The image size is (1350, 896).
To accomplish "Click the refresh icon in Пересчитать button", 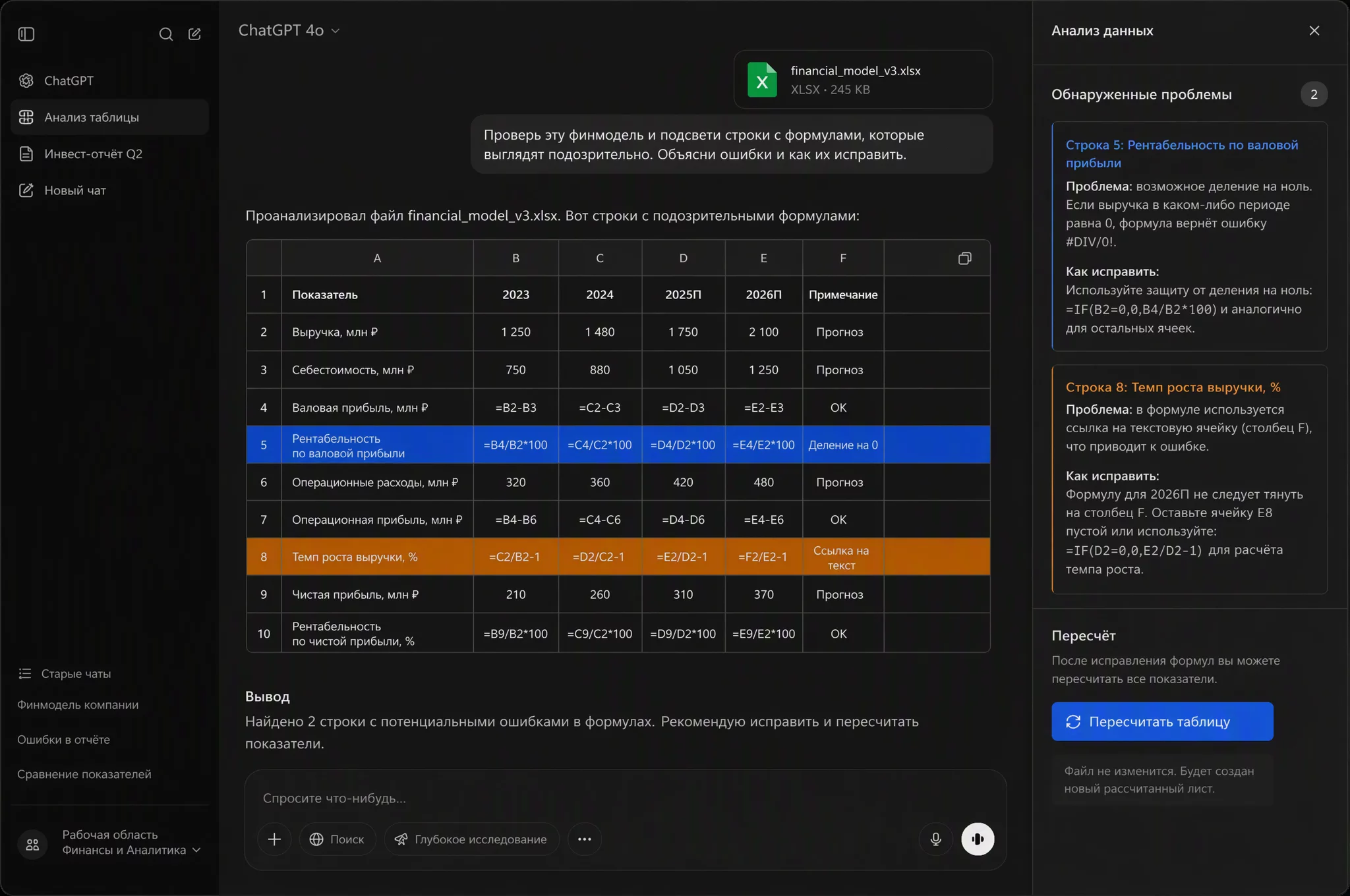I will [1073, 721].
